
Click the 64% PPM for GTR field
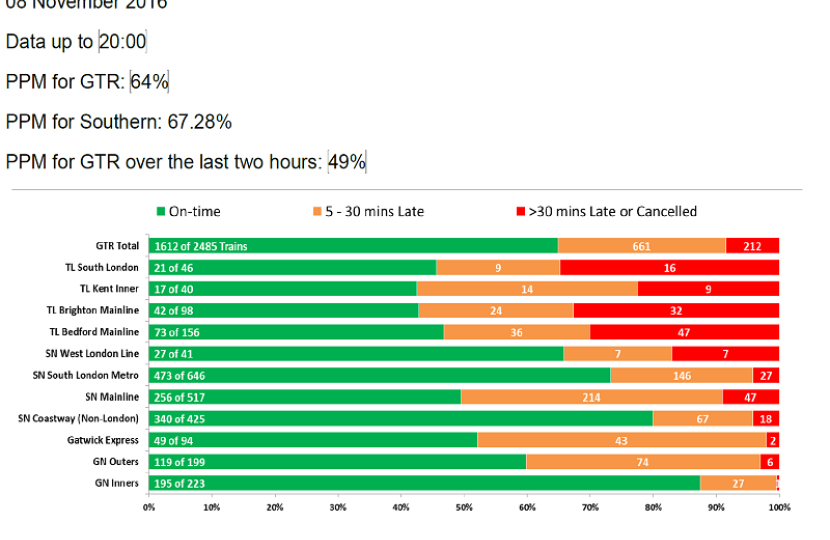(149, 82)
